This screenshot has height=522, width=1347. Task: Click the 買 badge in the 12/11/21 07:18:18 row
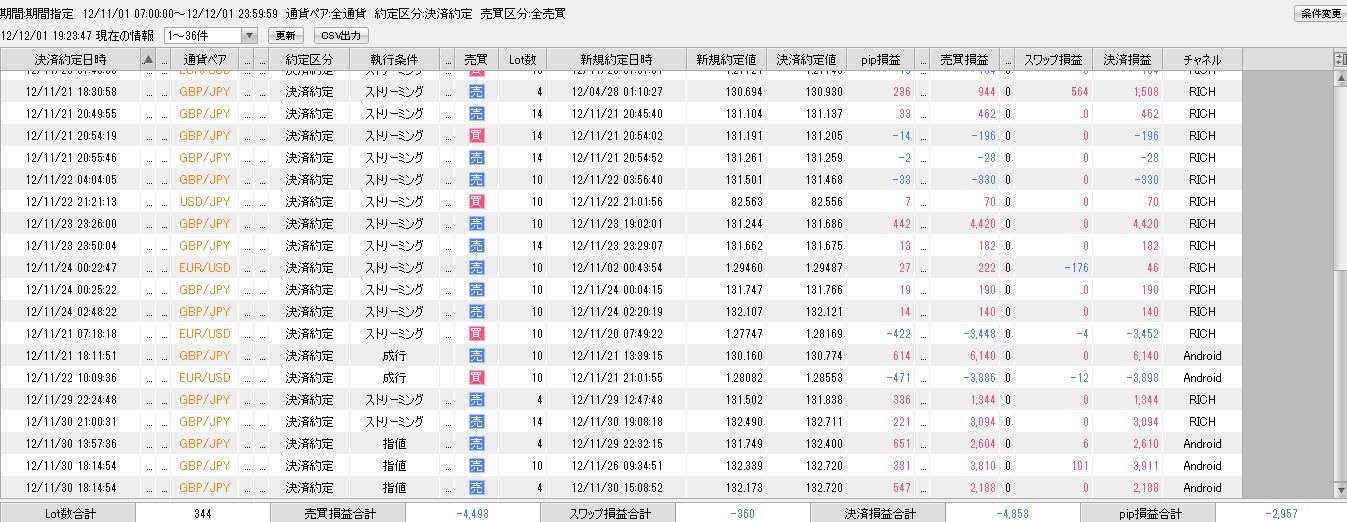click(x=476, y=333)
